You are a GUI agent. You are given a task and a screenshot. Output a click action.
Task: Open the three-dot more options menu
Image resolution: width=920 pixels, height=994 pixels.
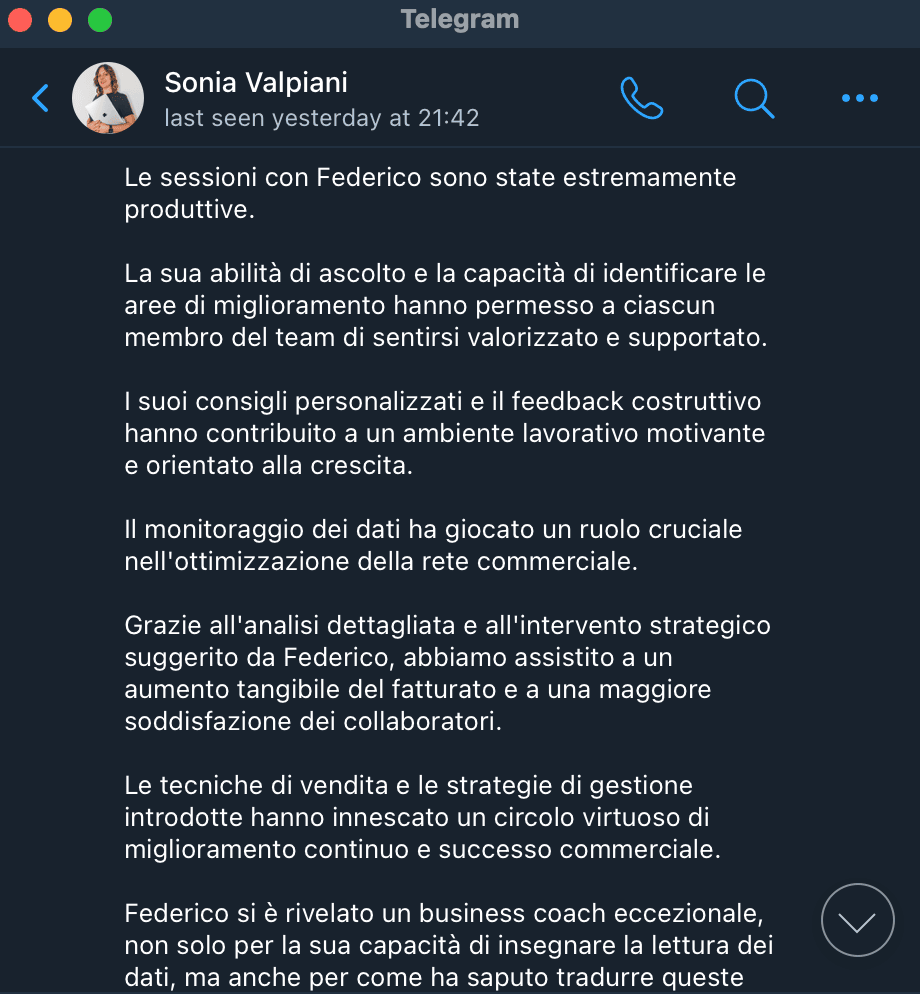tap(859, 98)
